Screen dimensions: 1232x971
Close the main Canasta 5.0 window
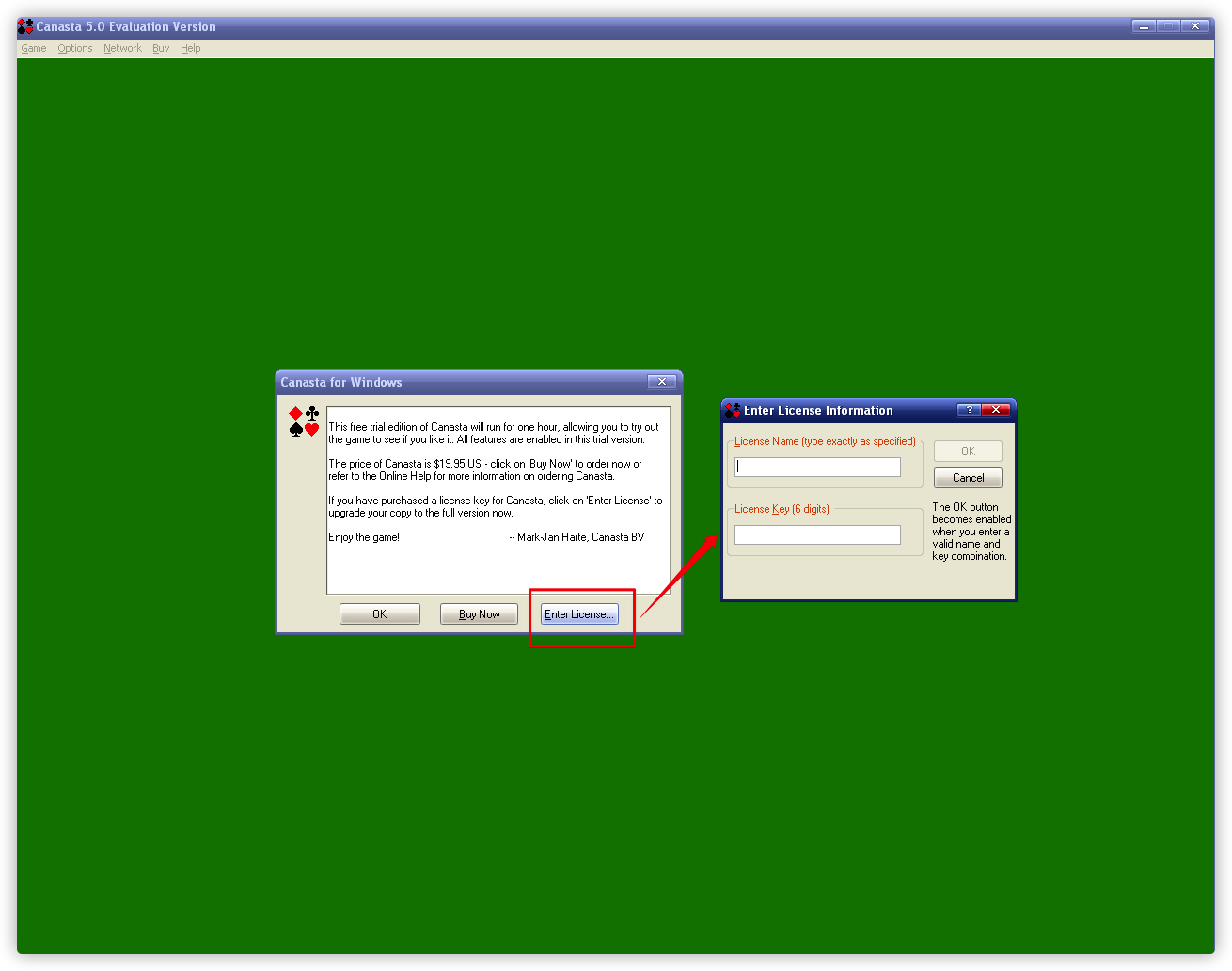click(x=1196, y=26)
